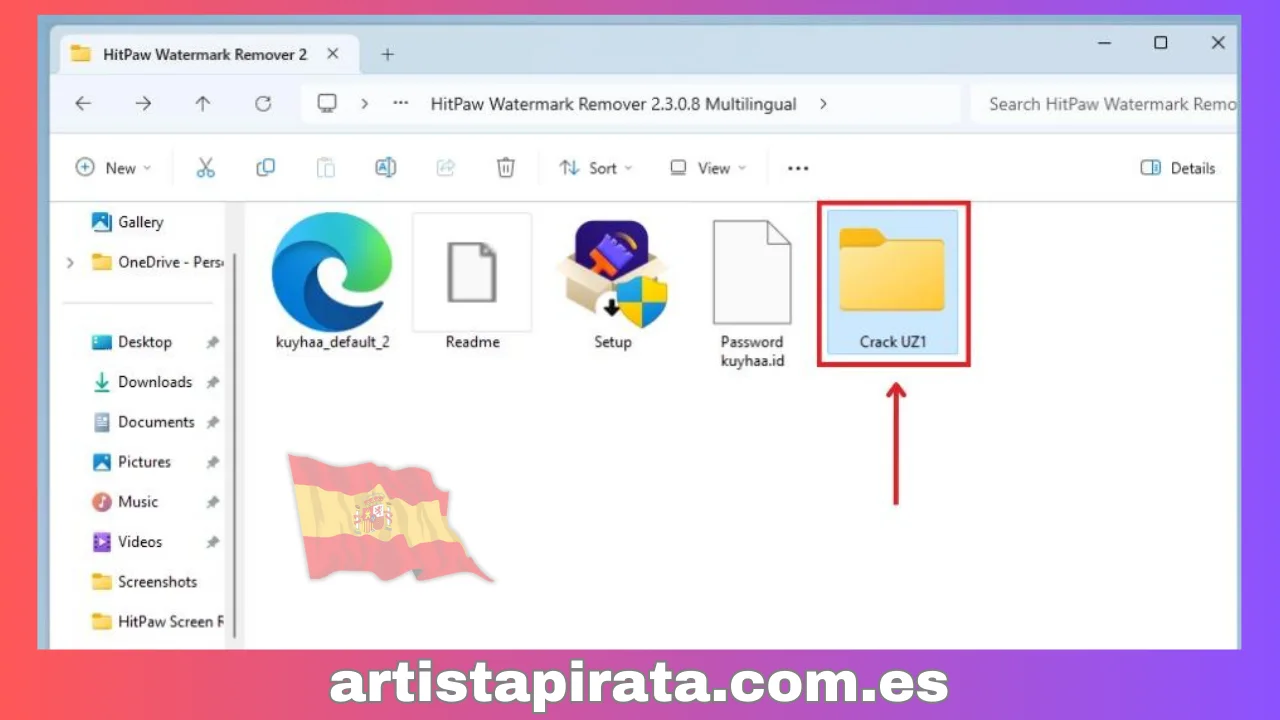Select the Cut icon in the toolbar

coord(206,168)
